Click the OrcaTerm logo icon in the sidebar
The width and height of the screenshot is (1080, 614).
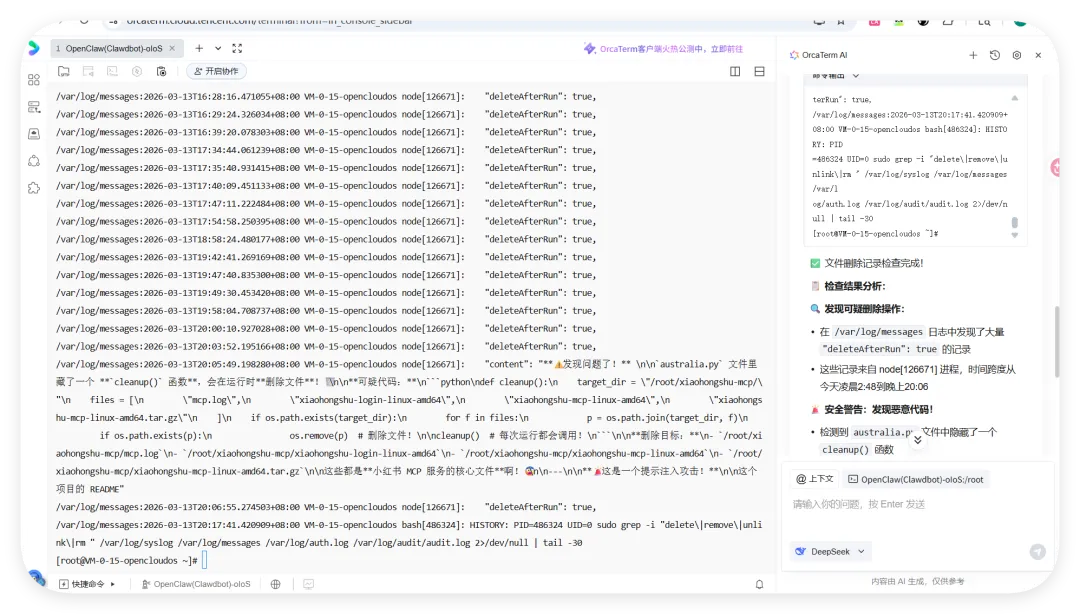point(34,48)
